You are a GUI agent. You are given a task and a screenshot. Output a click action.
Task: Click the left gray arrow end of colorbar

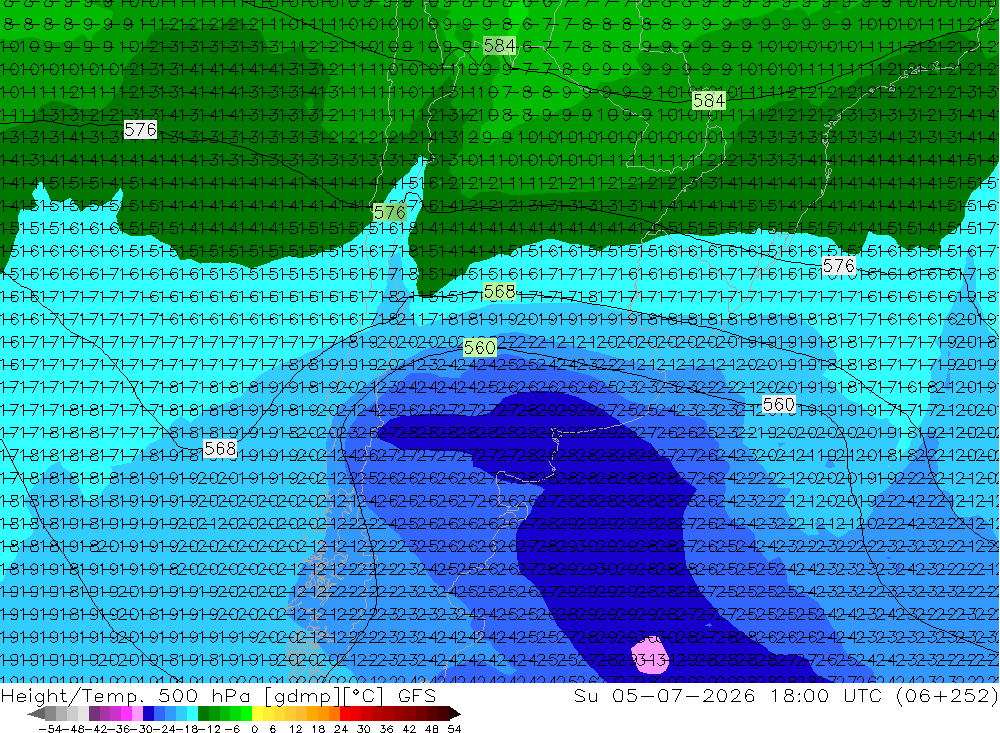36,713
